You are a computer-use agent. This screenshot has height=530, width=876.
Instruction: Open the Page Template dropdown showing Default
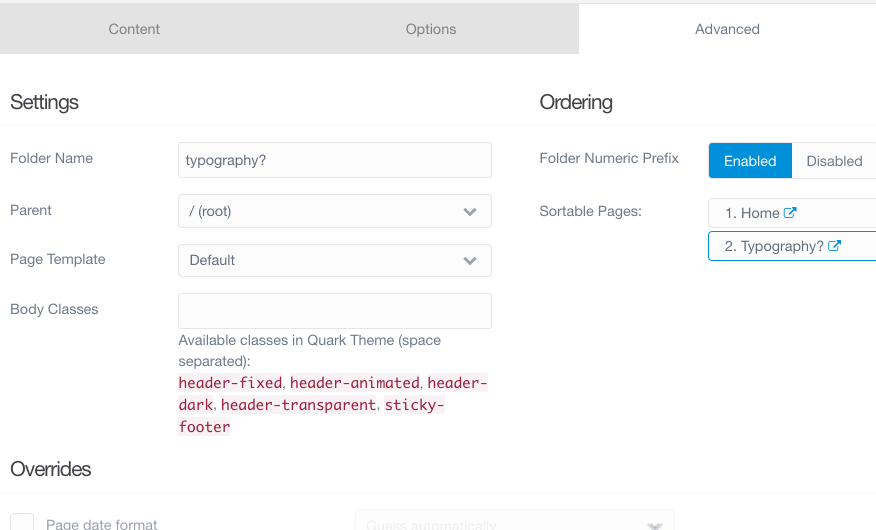tap(335, 260)
